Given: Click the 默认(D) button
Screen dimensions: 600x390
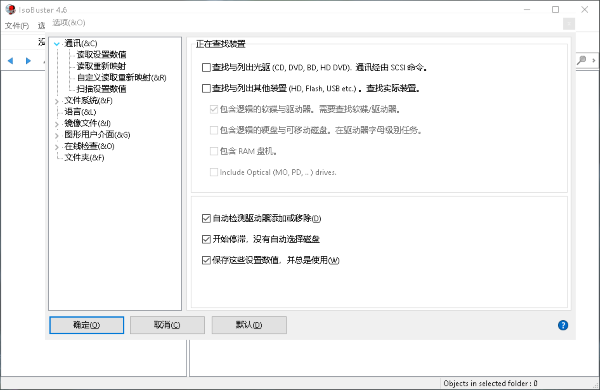Looking at the screenshot, I should [x=249, y=325].
